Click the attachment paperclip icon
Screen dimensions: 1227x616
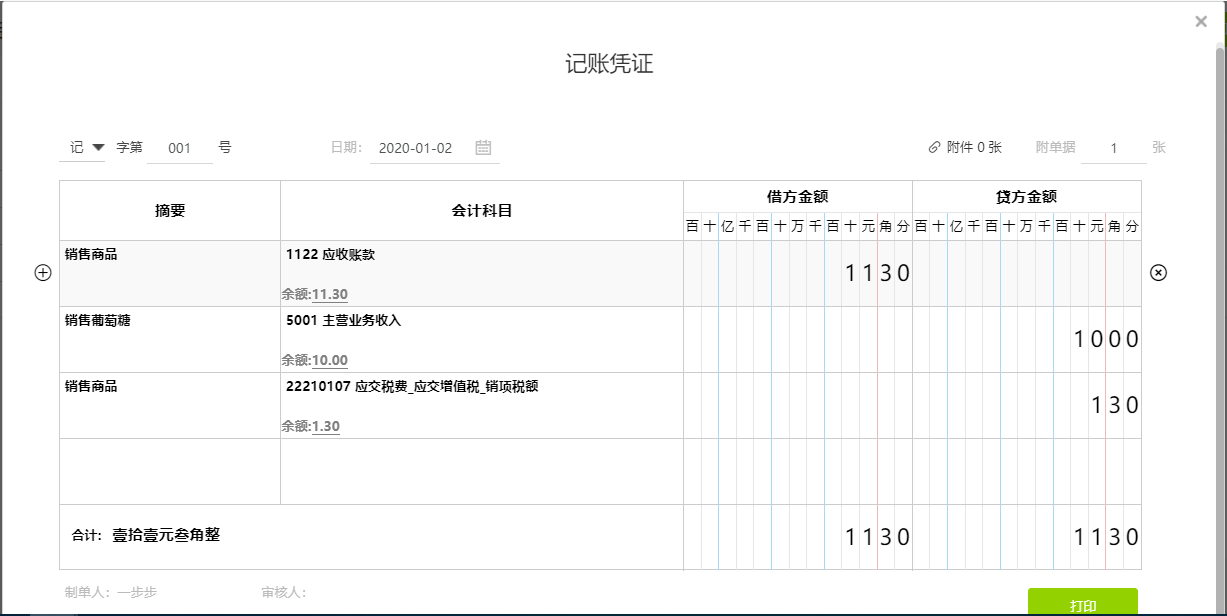tap(935, 148)
